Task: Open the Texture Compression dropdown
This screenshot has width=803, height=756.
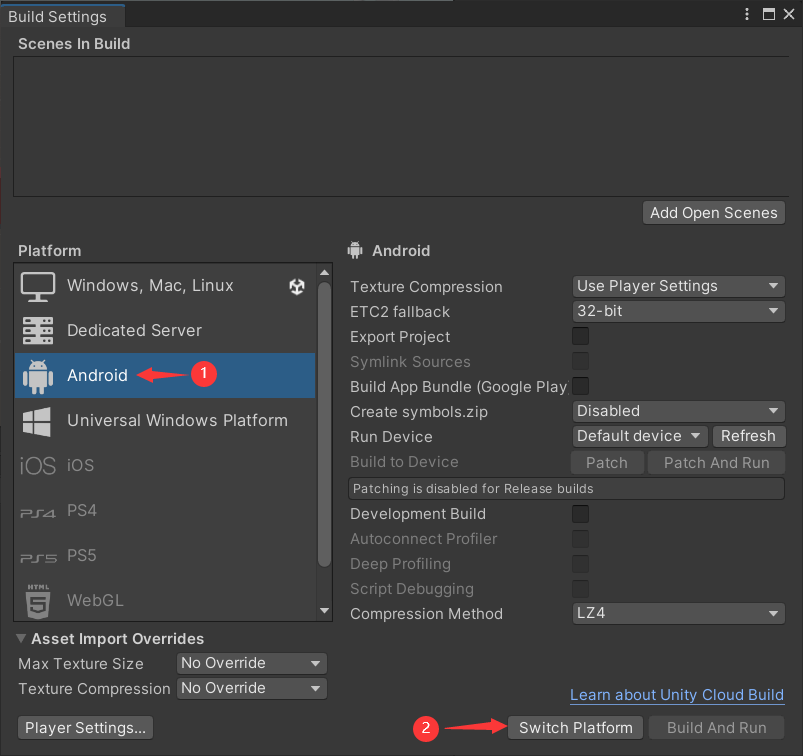Action: click(x=678, y=286)
